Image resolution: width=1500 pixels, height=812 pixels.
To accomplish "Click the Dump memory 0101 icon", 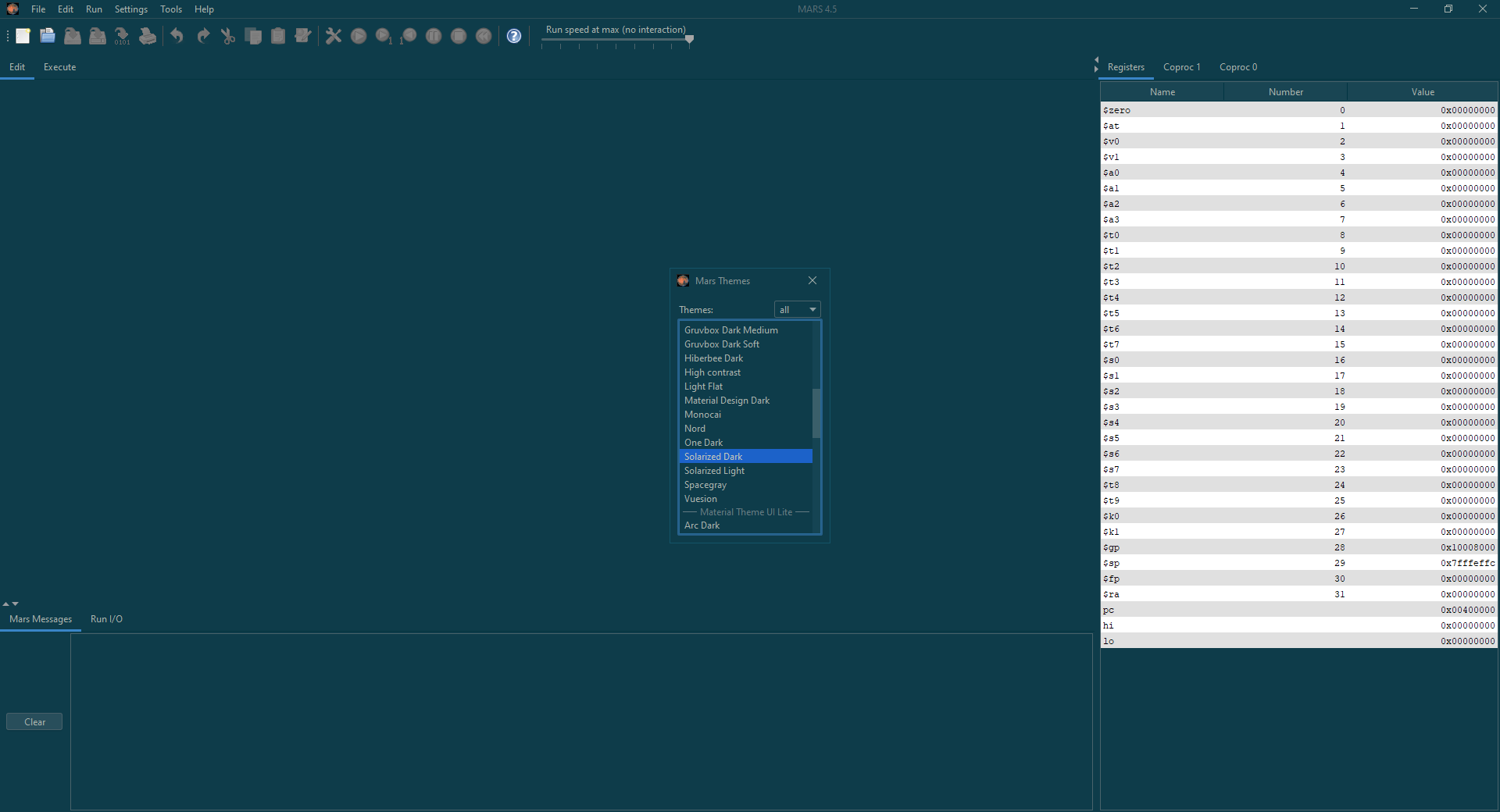I will tap(123, 36).
